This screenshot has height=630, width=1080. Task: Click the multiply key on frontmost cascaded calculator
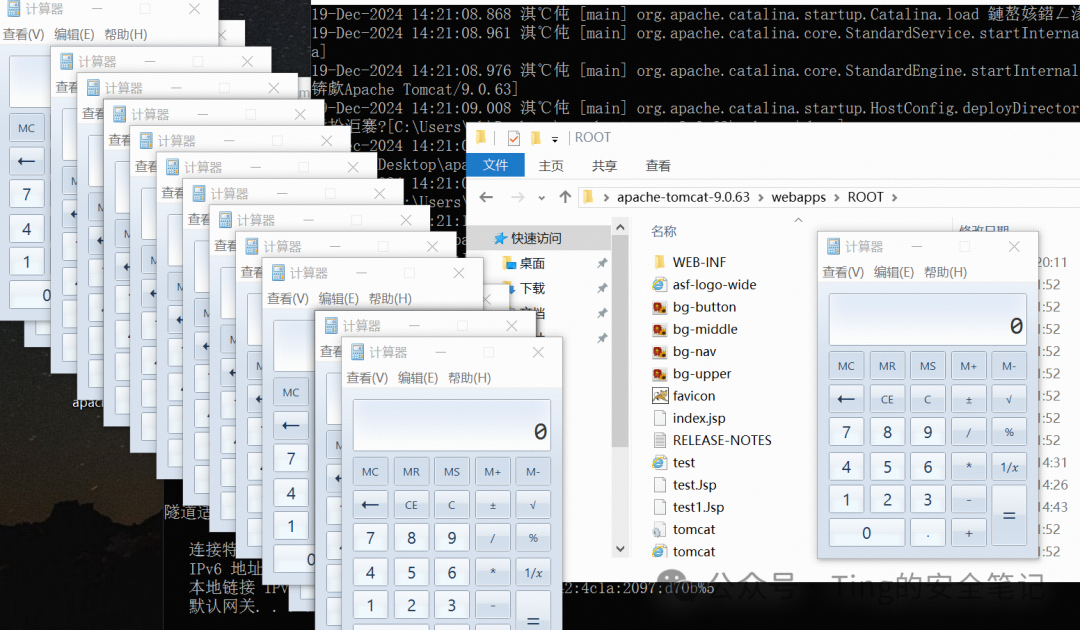[x=492, y=571]
